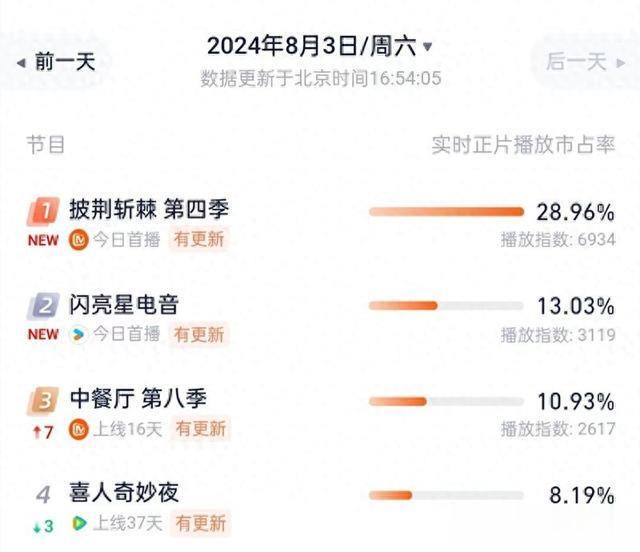Click the rank 1 orange badge

[44, 211]
